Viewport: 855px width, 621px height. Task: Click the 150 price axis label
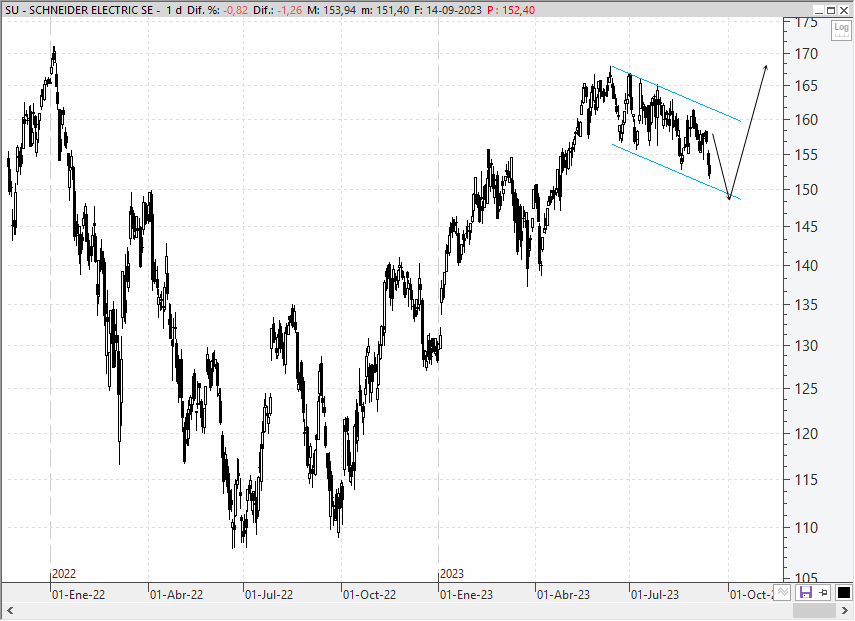(x=806, y=190)
